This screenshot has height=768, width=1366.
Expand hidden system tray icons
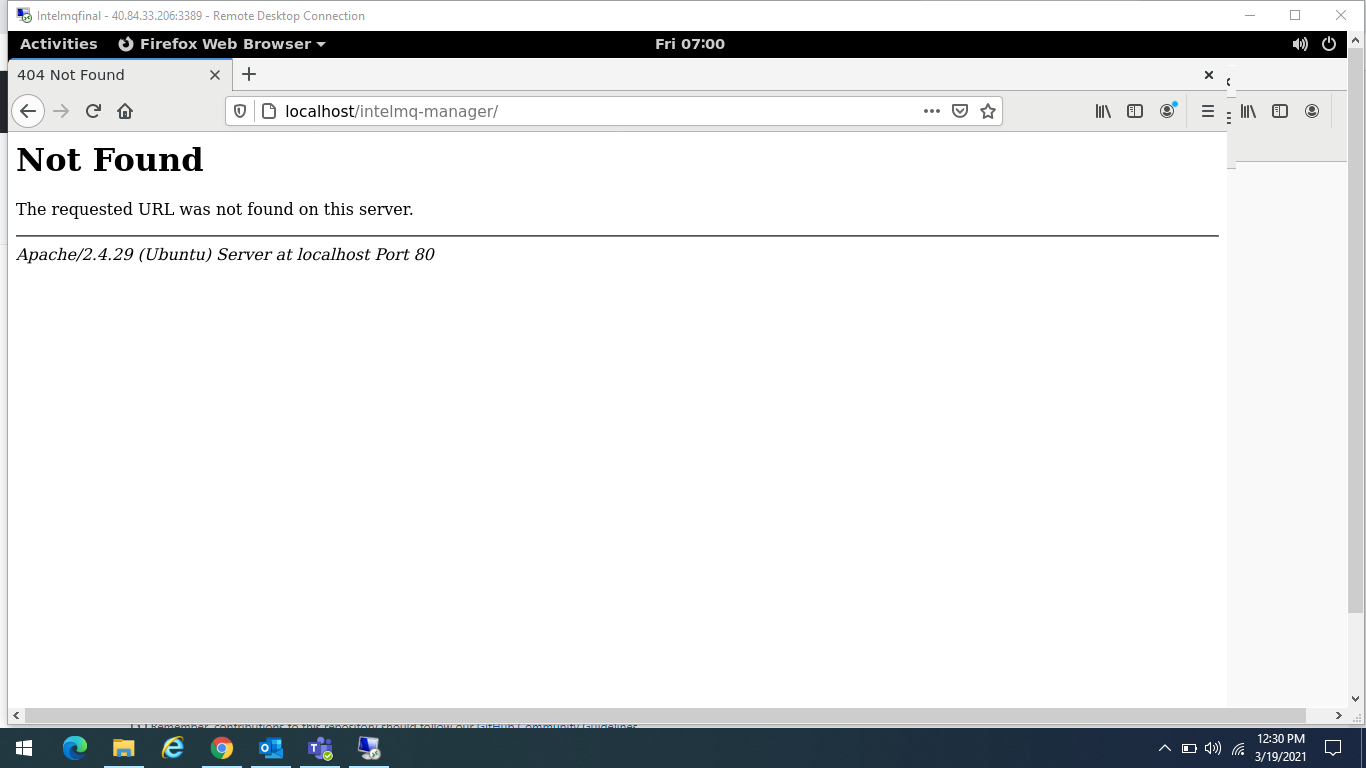click(x=1164, y=748)
